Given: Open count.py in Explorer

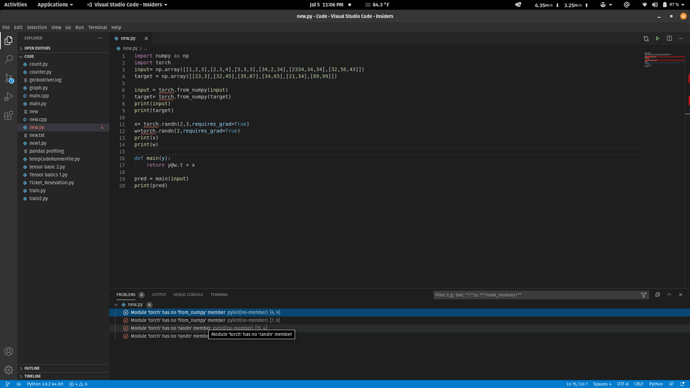Looking at the screenshot, I should 38,64.
